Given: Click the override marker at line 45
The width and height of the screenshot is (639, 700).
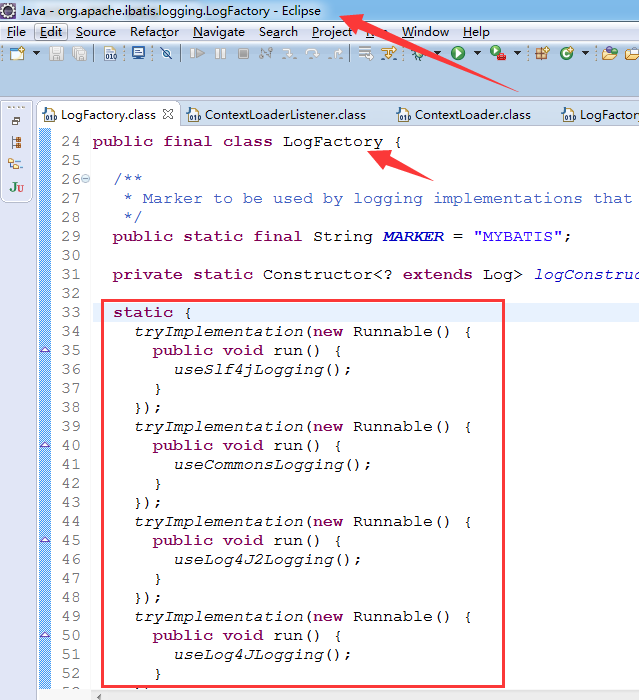Looking at the screenshot, I should (45, 540).
